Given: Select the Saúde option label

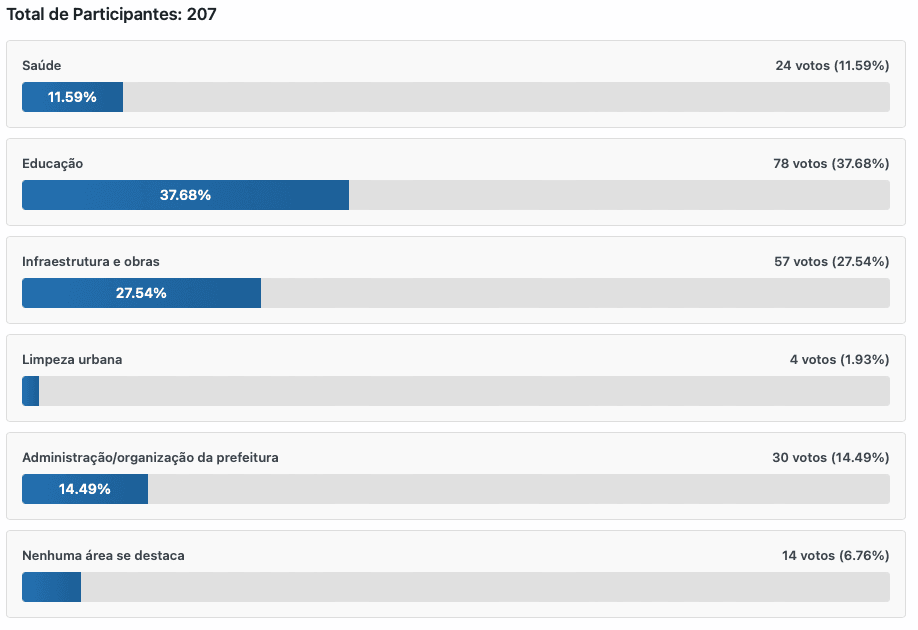Looking at the screenshot, I should click(42, 65).
